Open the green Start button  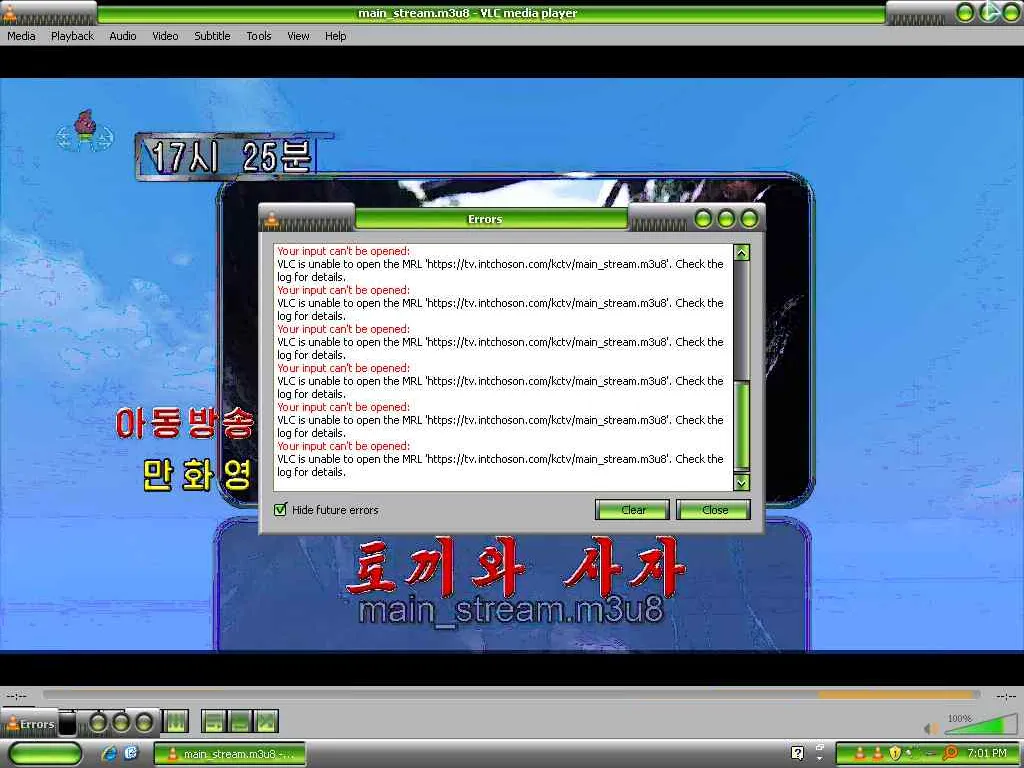(x=45, y=754)
